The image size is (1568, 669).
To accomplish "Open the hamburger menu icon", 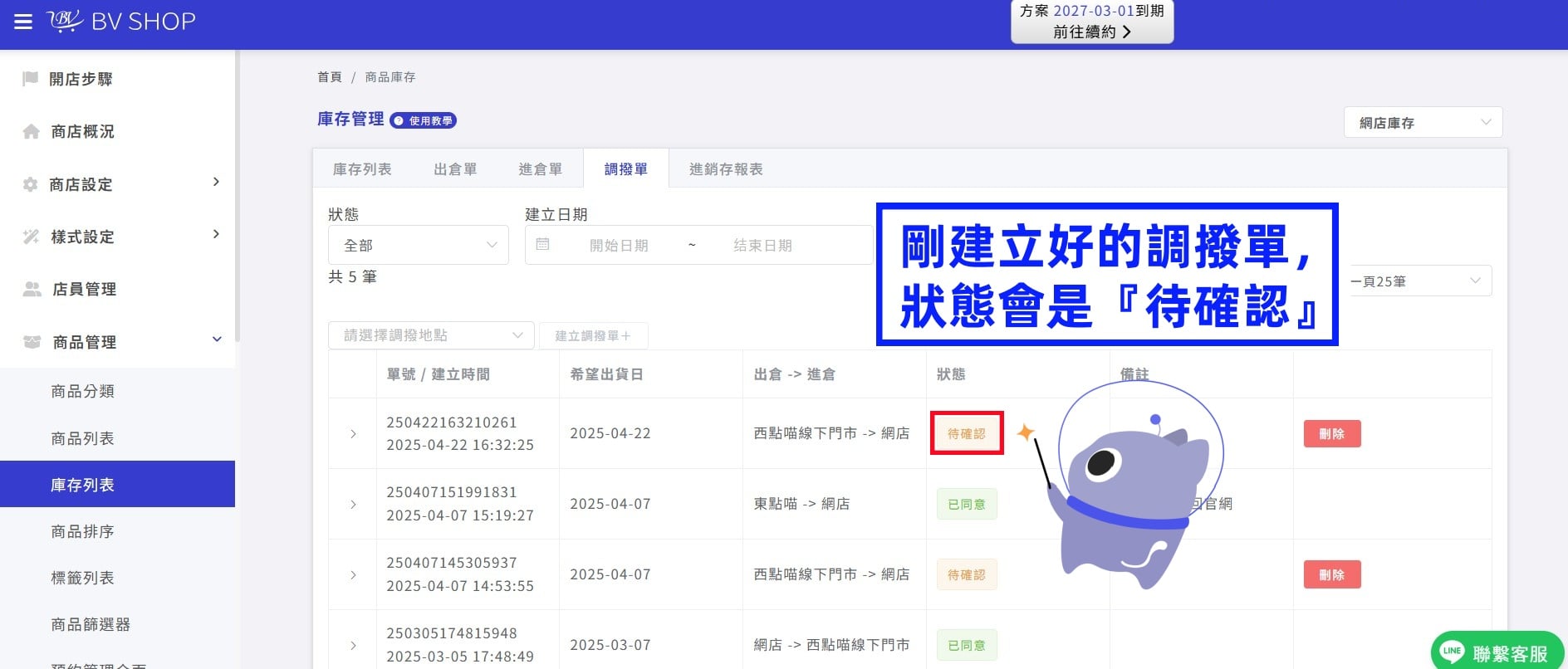I will [x=23, y=22].
